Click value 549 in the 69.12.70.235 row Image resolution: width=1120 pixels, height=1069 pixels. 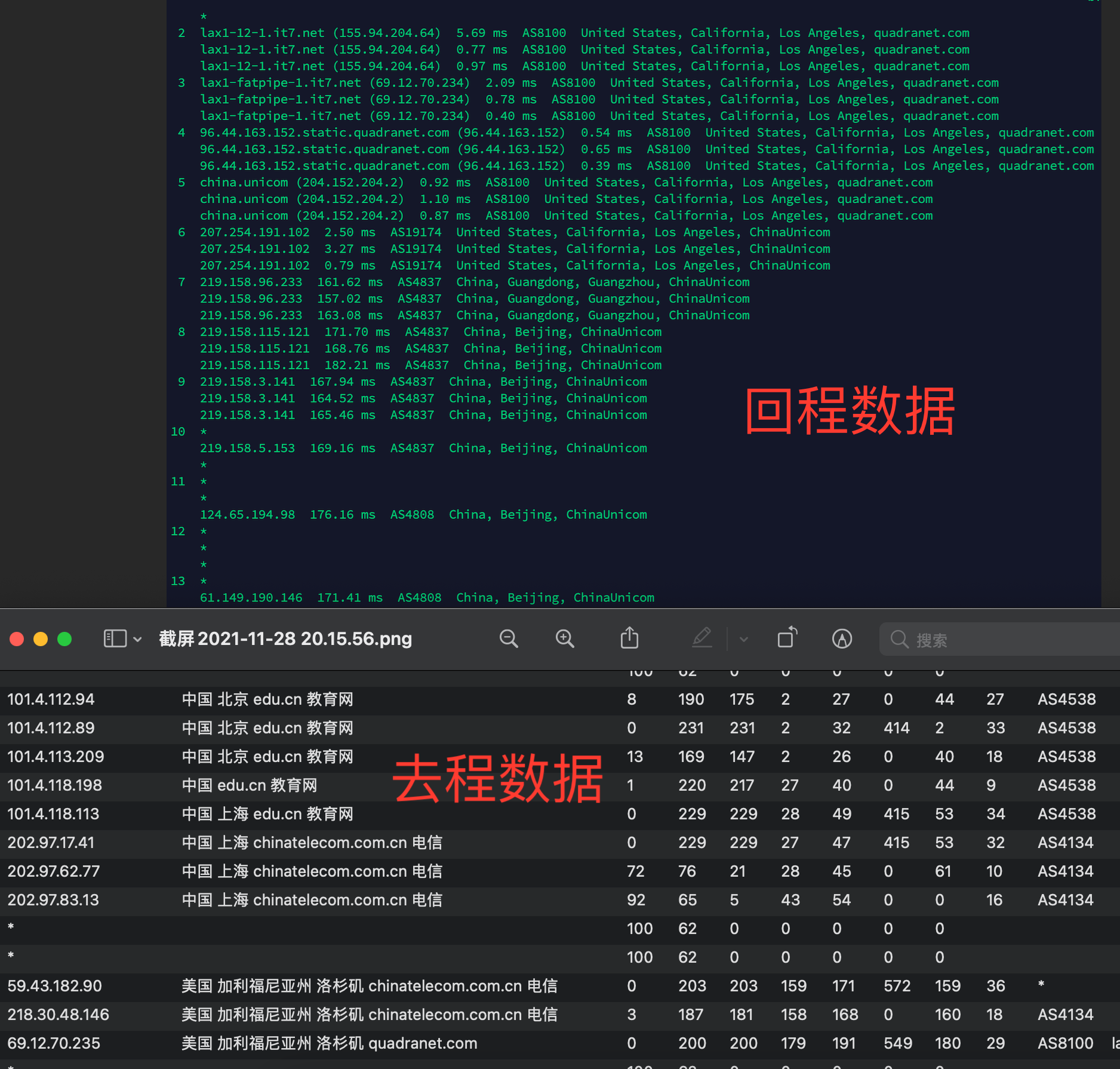[x=898, y=1043]
